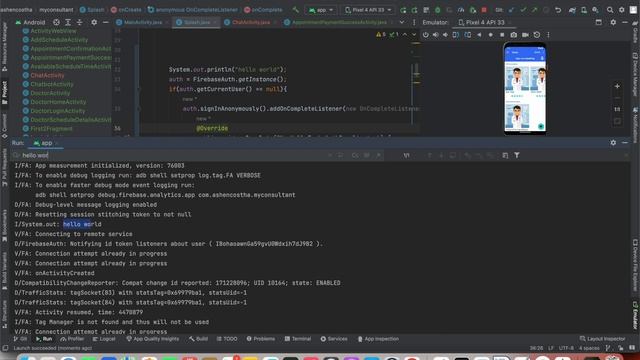640x360 pixels.
Task: Click the Git commit checkmark icon
Action: point(523,10)
